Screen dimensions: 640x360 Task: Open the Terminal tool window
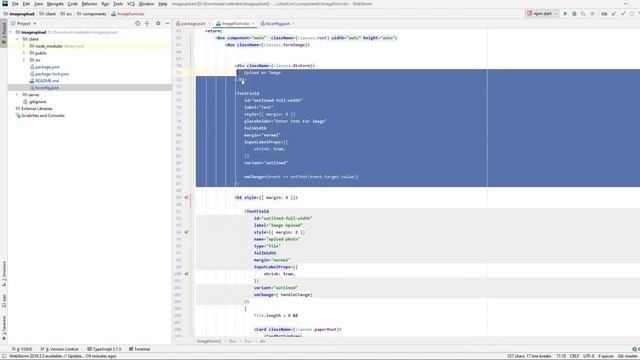coord(139,349)
